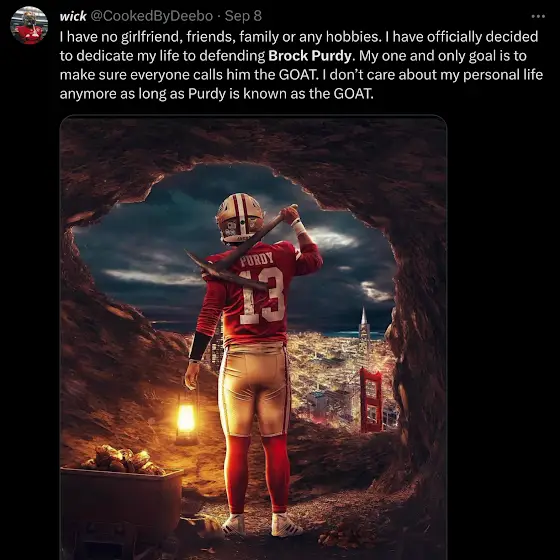Open wick's profile picture avatar
560x560 pixels.
point(29,25)
